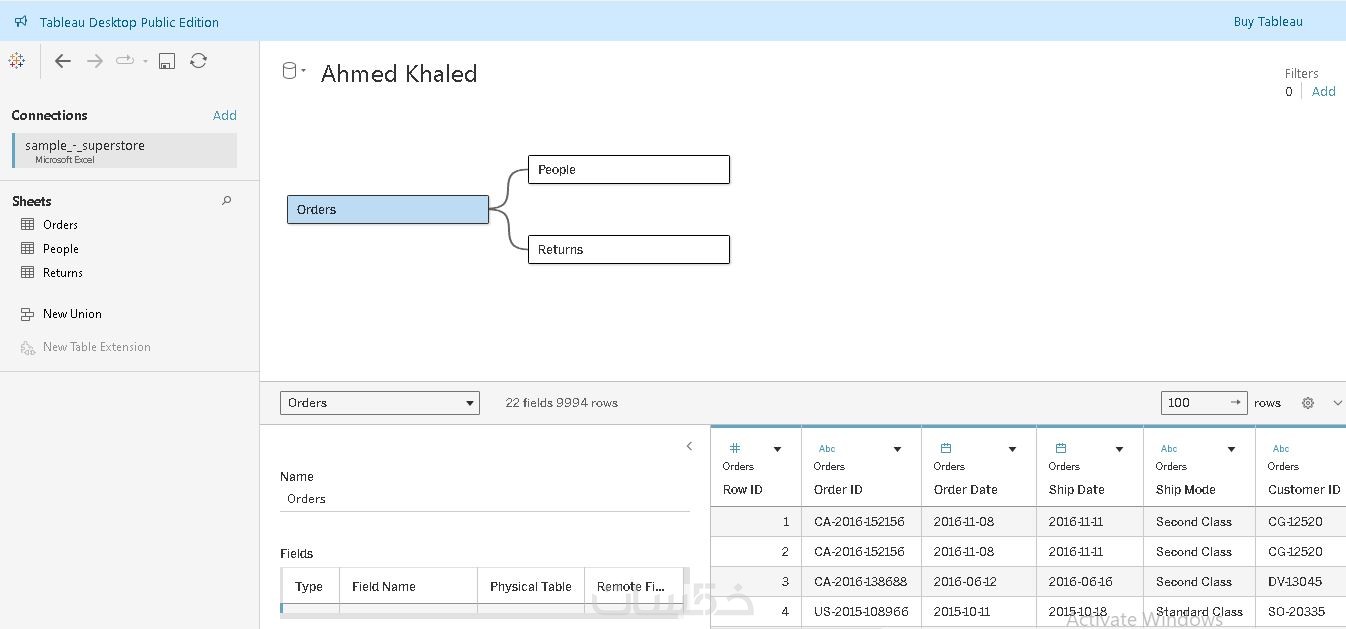Viewport: 1346px width, 629px height.
Task: Click the table icon next to People sheet
Action: (x=28, y=248)
